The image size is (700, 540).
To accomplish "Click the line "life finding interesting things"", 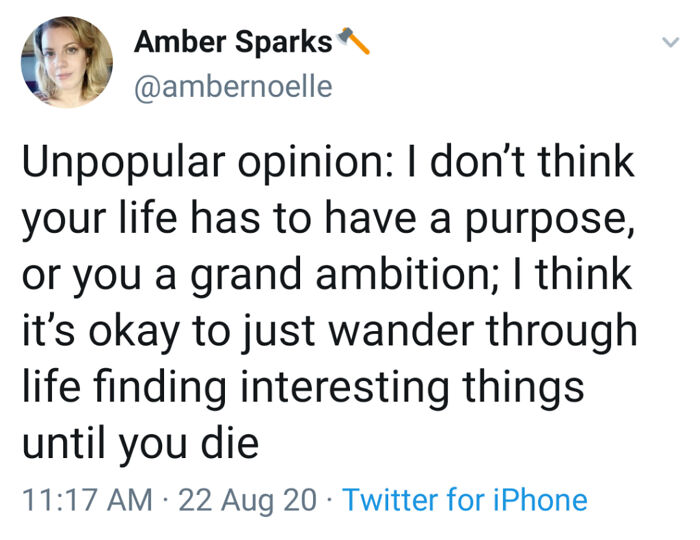I will point(303,388).
